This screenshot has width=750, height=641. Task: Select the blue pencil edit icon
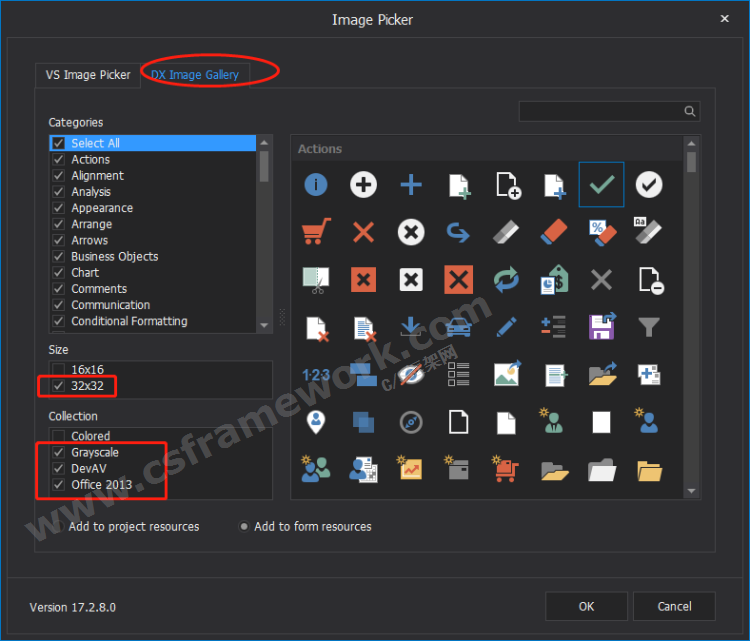pyautogui.click(x=506, y=326)
